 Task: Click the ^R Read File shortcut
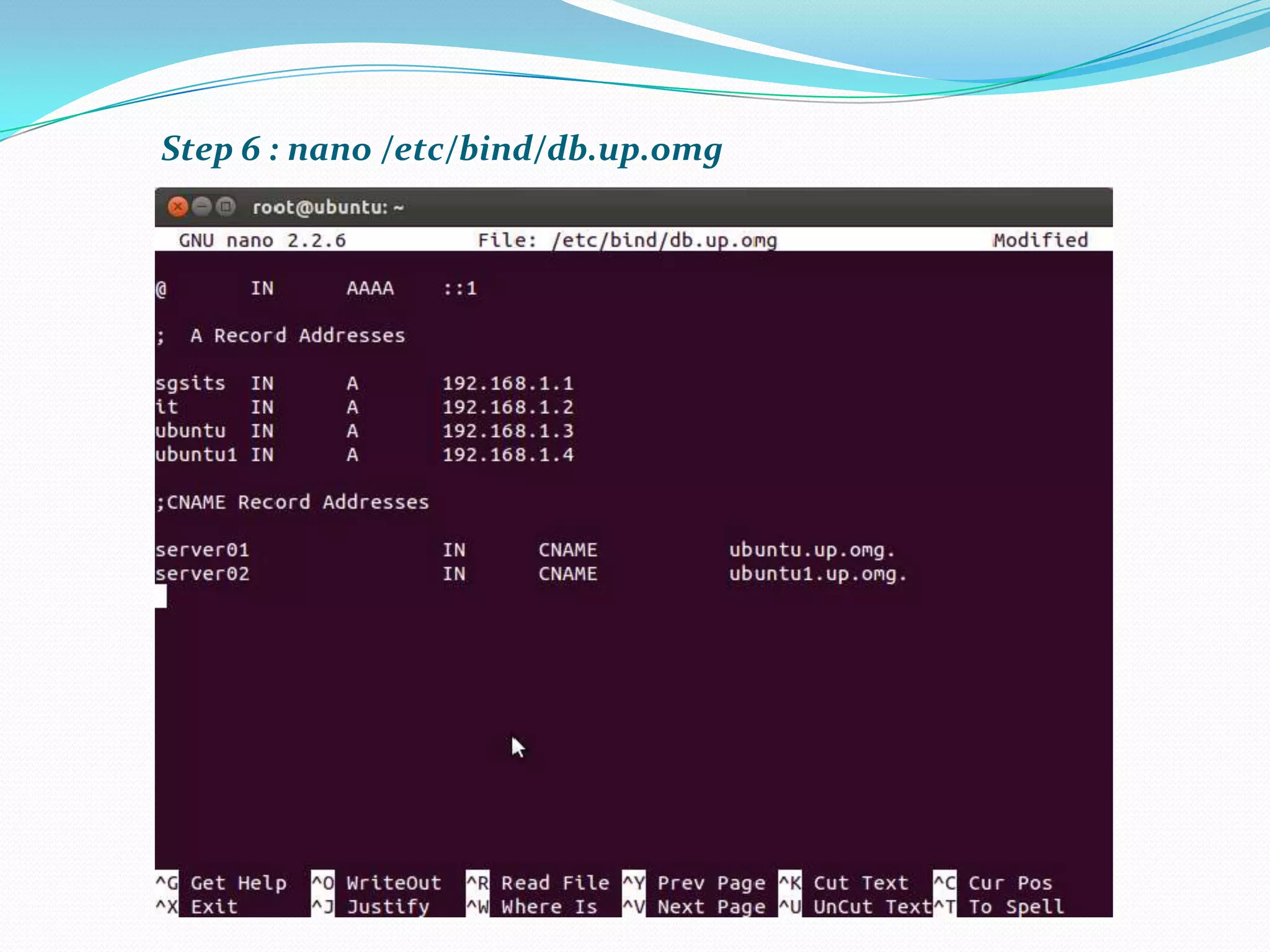(538, 883)
